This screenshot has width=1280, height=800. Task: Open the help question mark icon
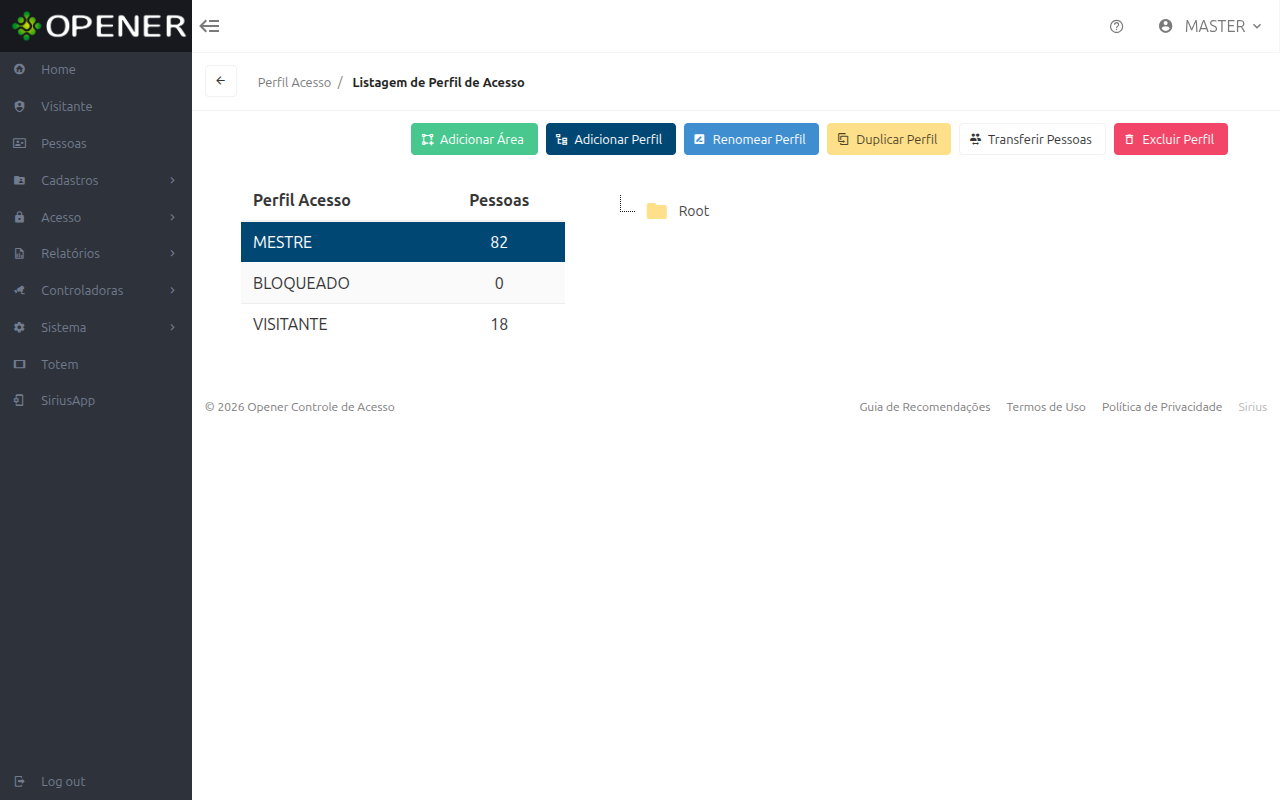click(1117, 27)
